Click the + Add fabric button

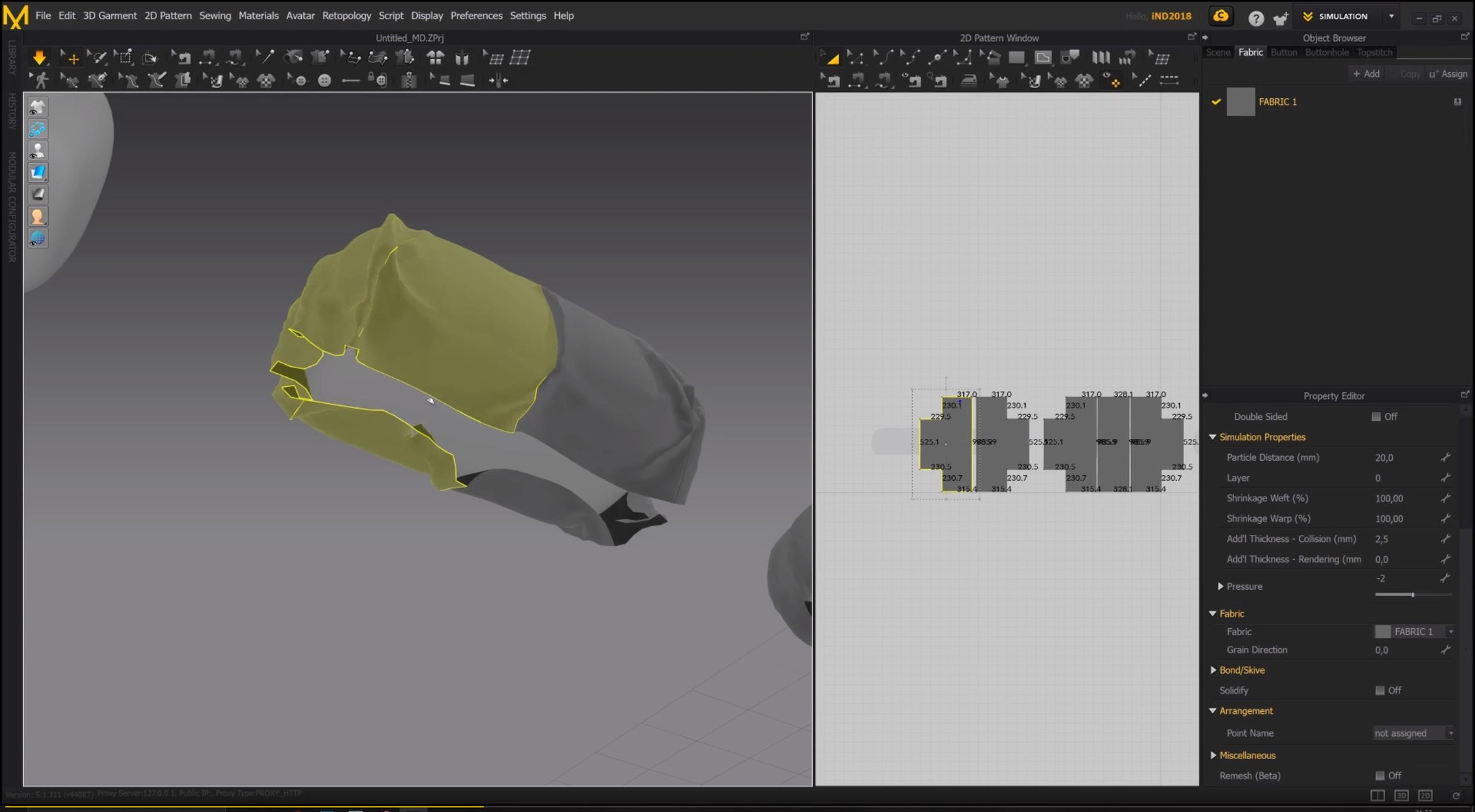pos(1366,74)
